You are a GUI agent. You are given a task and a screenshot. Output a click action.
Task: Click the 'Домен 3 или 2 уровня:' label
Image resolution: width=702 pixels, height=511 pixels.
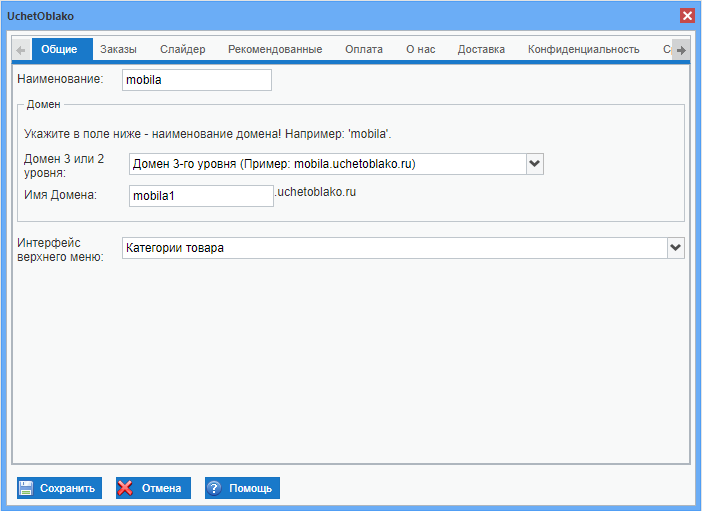click(64, 166)
